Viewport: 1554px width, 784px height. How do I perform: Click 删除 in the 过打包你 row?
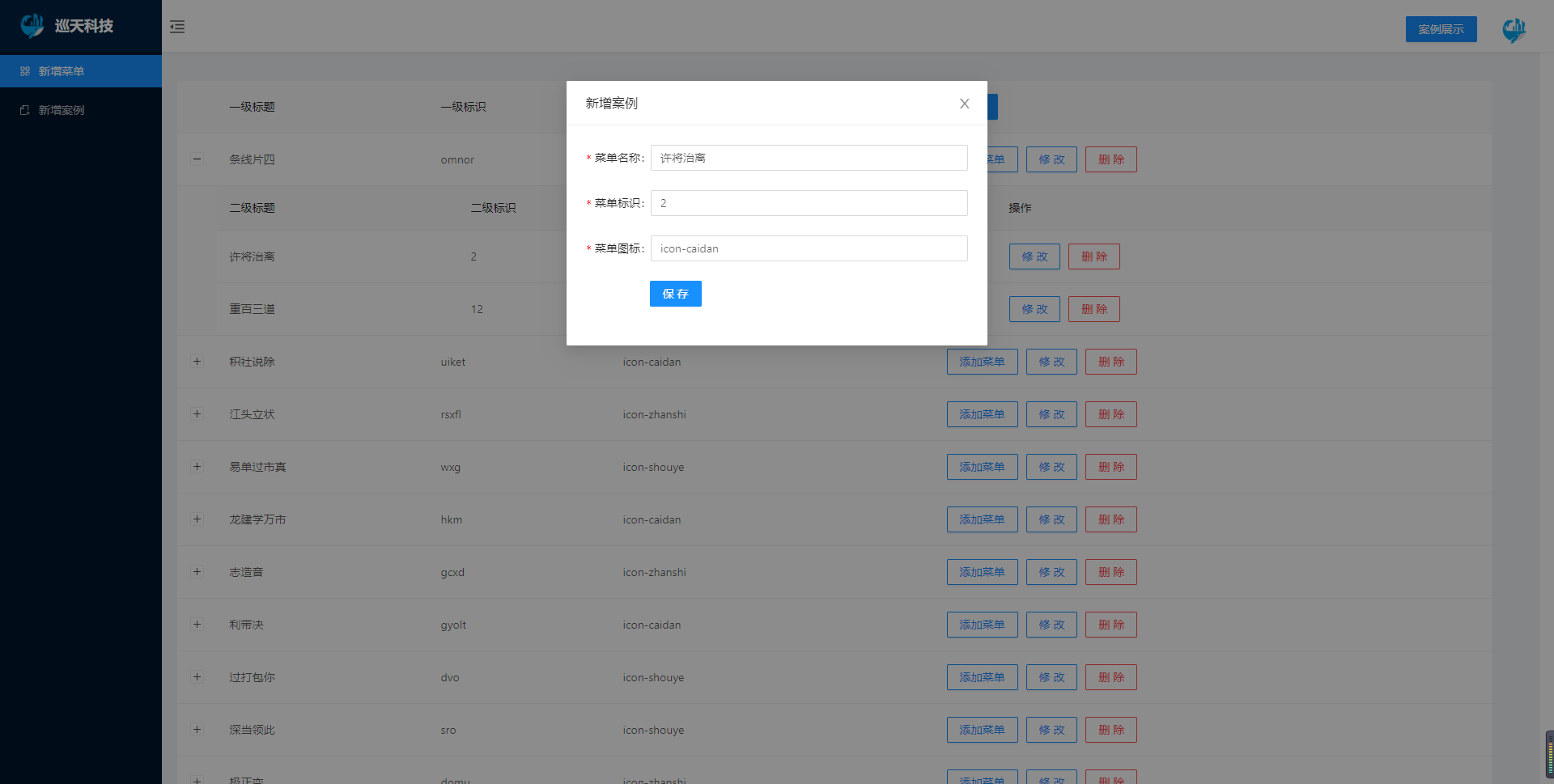click(1111, 677)
